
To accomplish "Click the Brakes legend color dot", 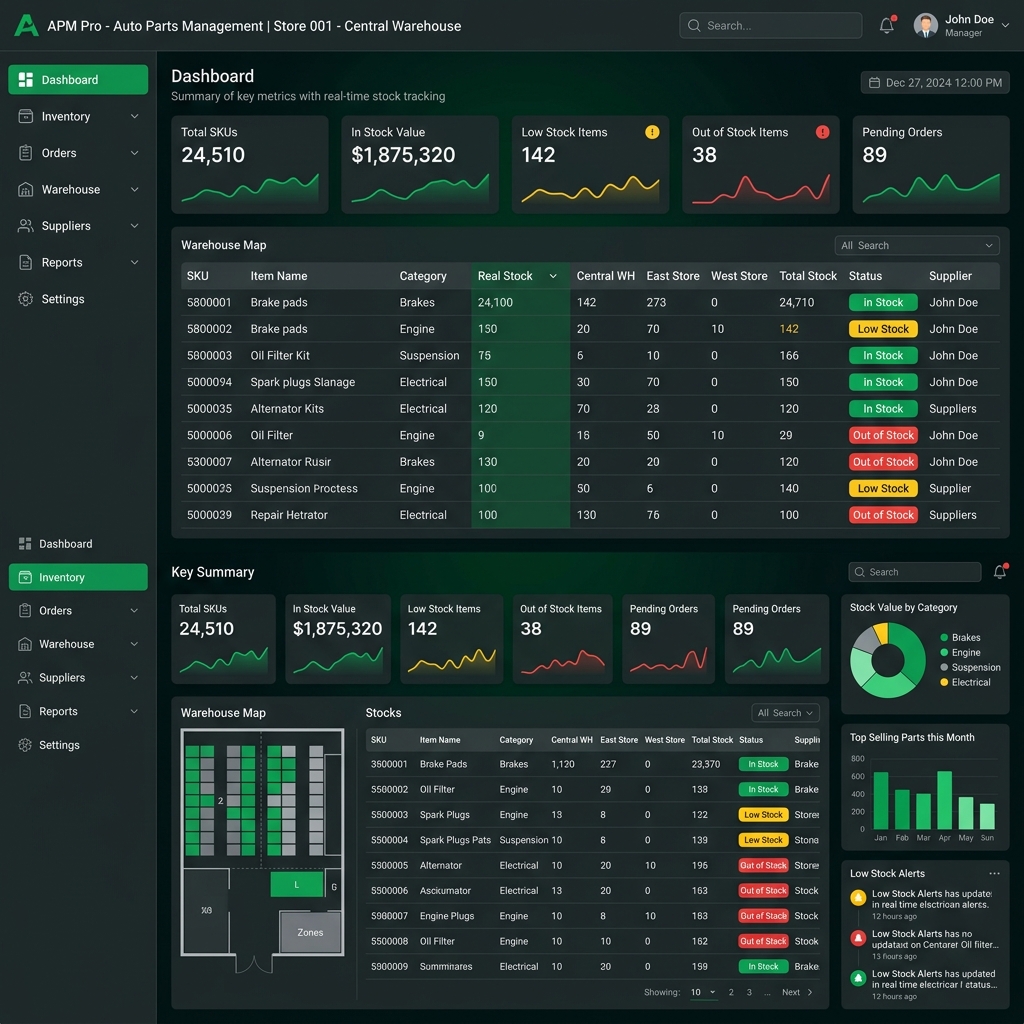I will [944, 637].
